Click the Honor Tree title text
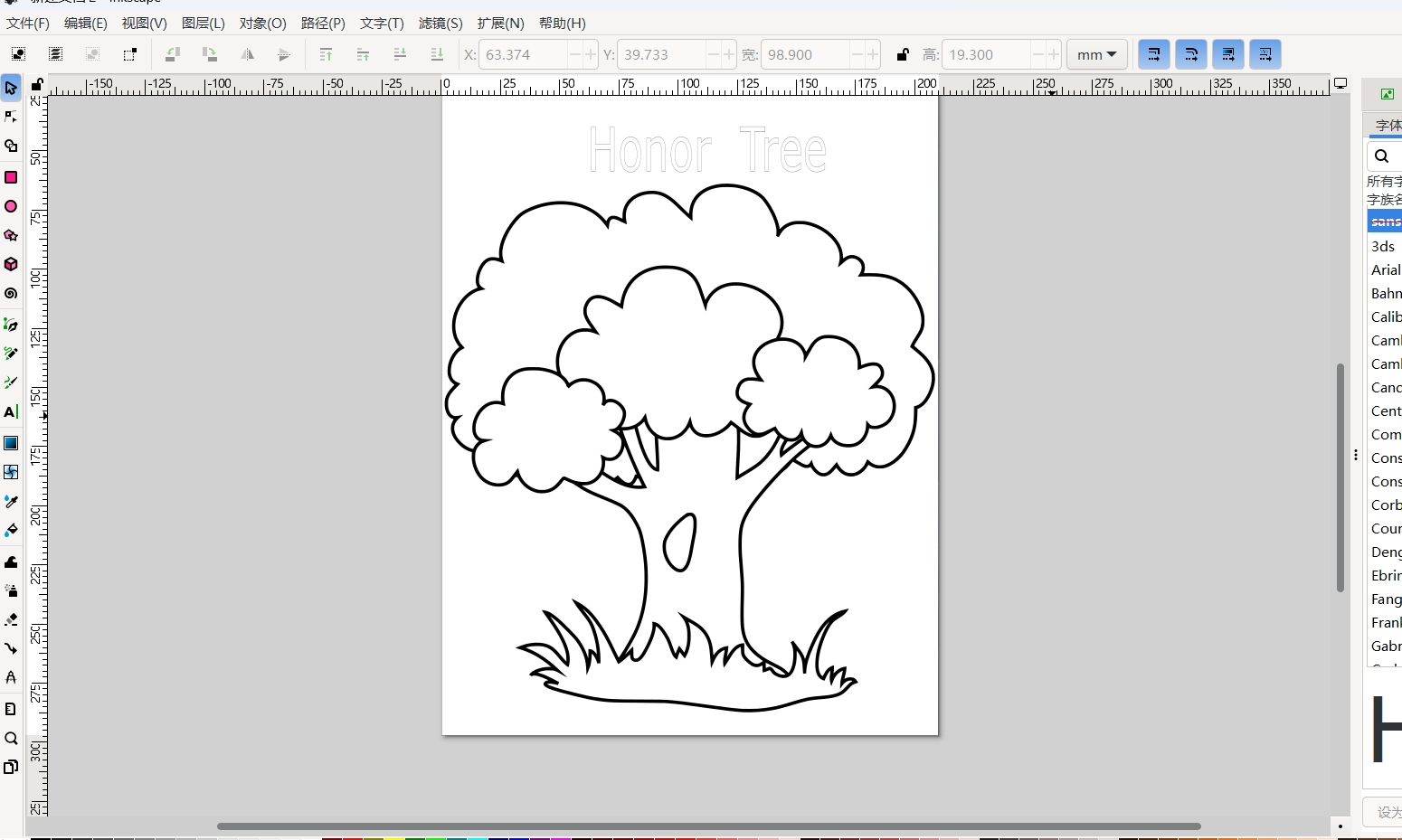Image resolution: width=1402 pixels, height=840 pixels. 707,150
